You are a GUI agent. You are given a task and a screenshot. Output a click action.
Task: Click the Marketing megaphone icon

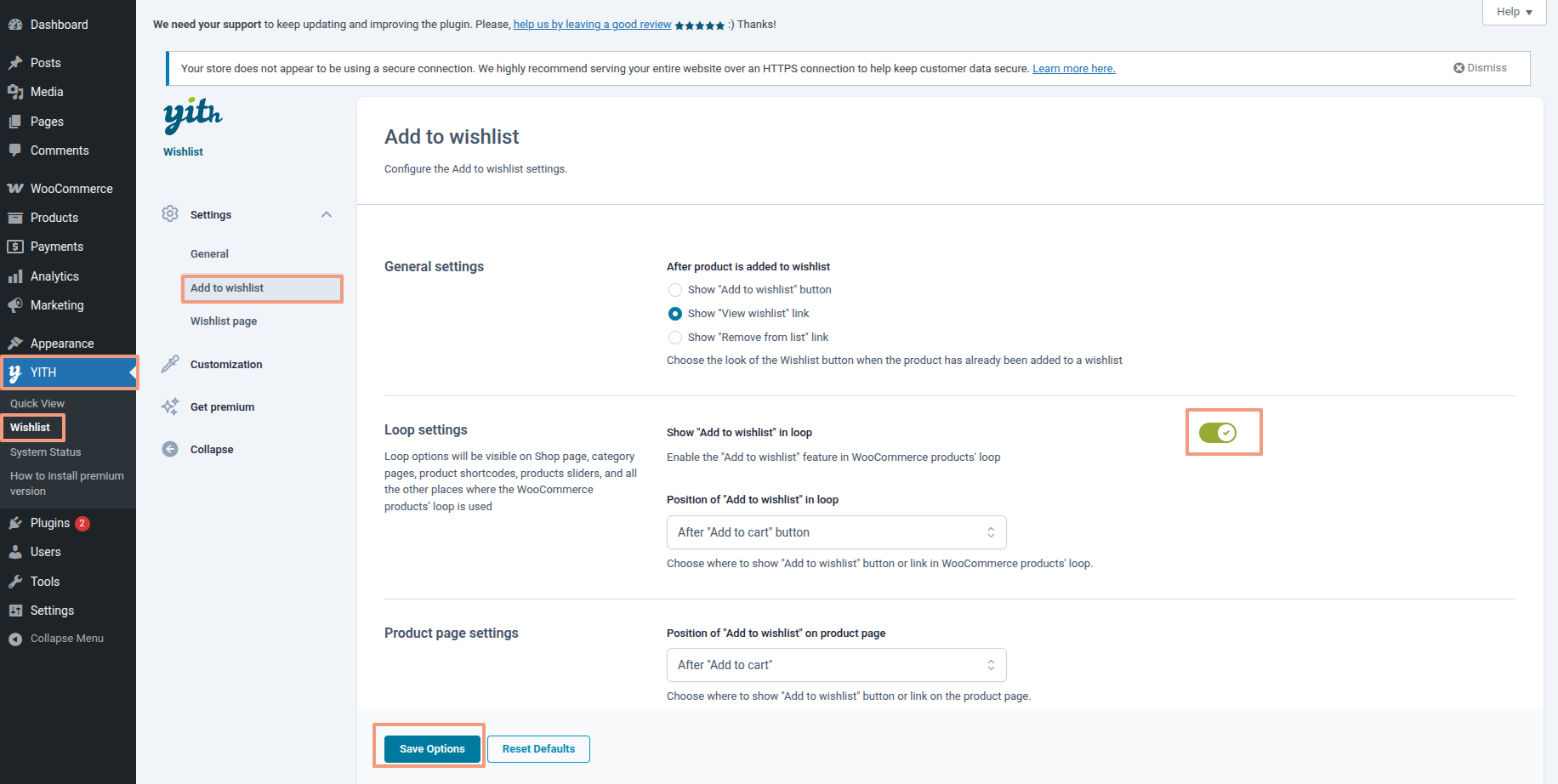coord(15,305)
